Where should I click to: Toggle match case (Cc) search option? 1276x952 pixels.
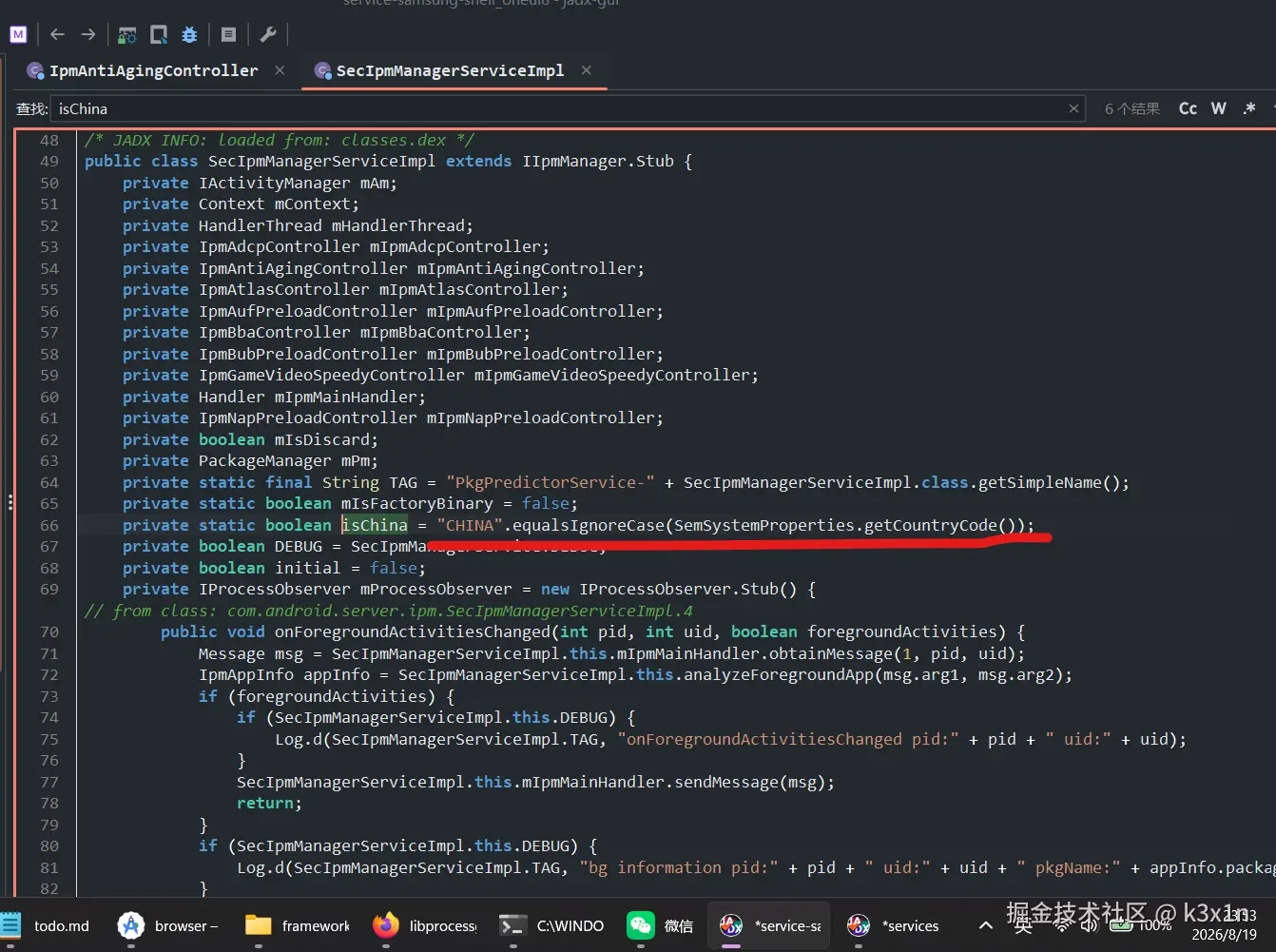click(1188, 108)
